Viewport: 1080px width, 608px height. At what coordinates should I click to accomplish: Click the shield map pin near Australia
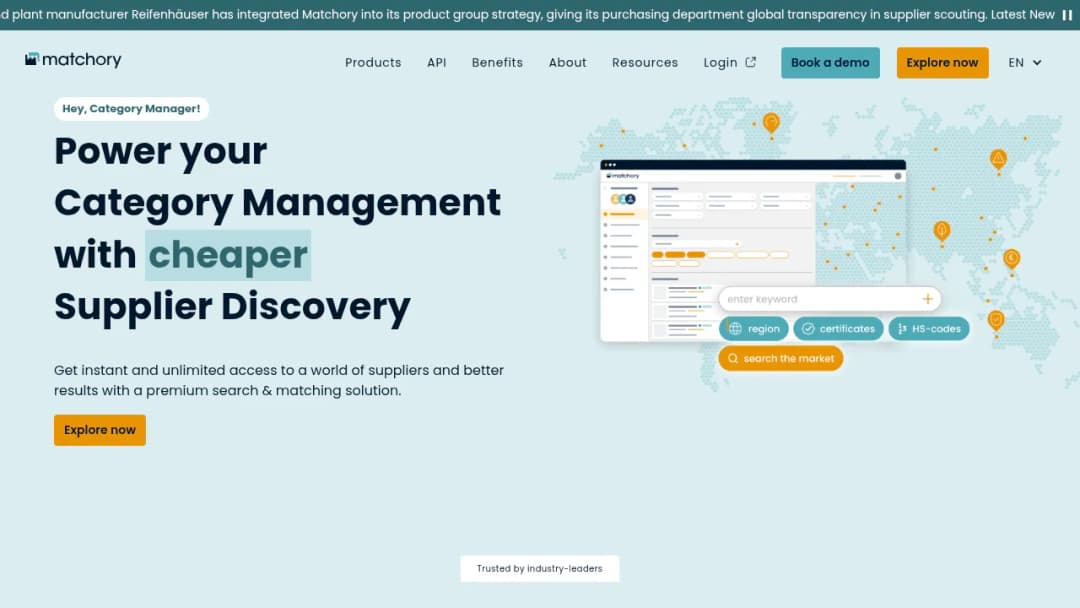point(996,320)
